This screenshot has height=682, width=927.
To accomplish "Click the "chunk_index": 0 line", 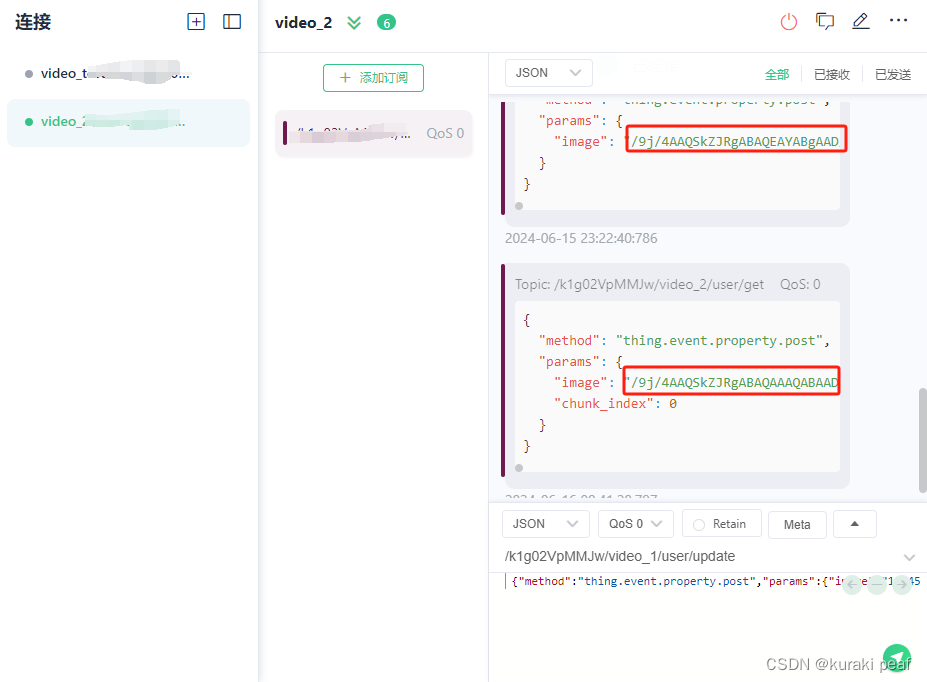I will click(615, 404).
